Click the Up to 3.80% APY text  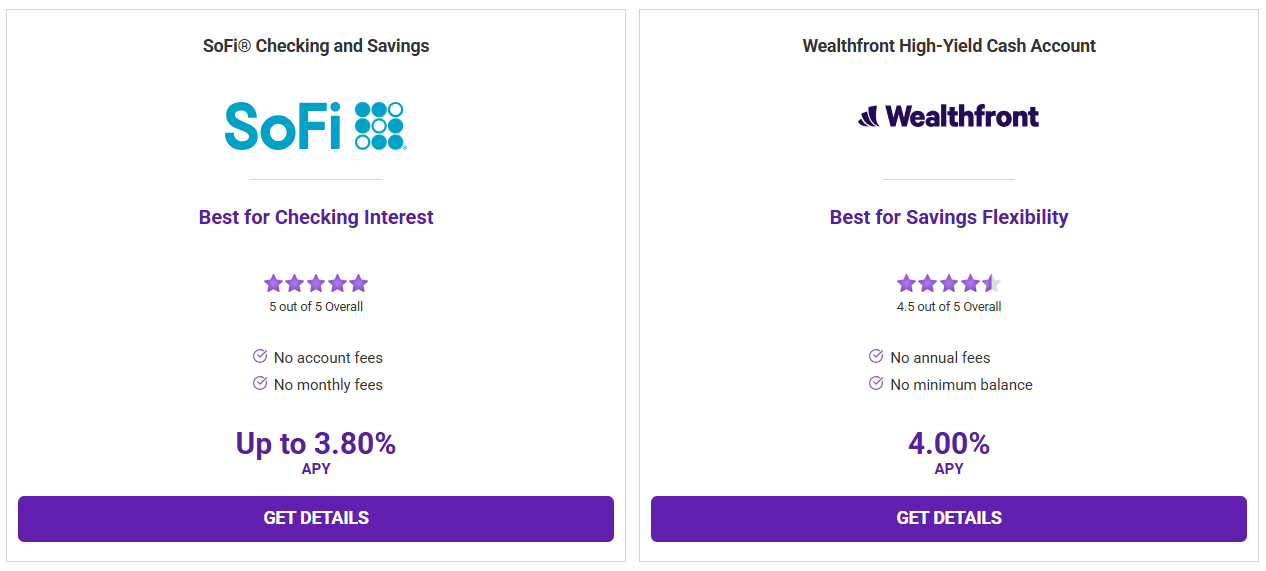coord(316,452)
